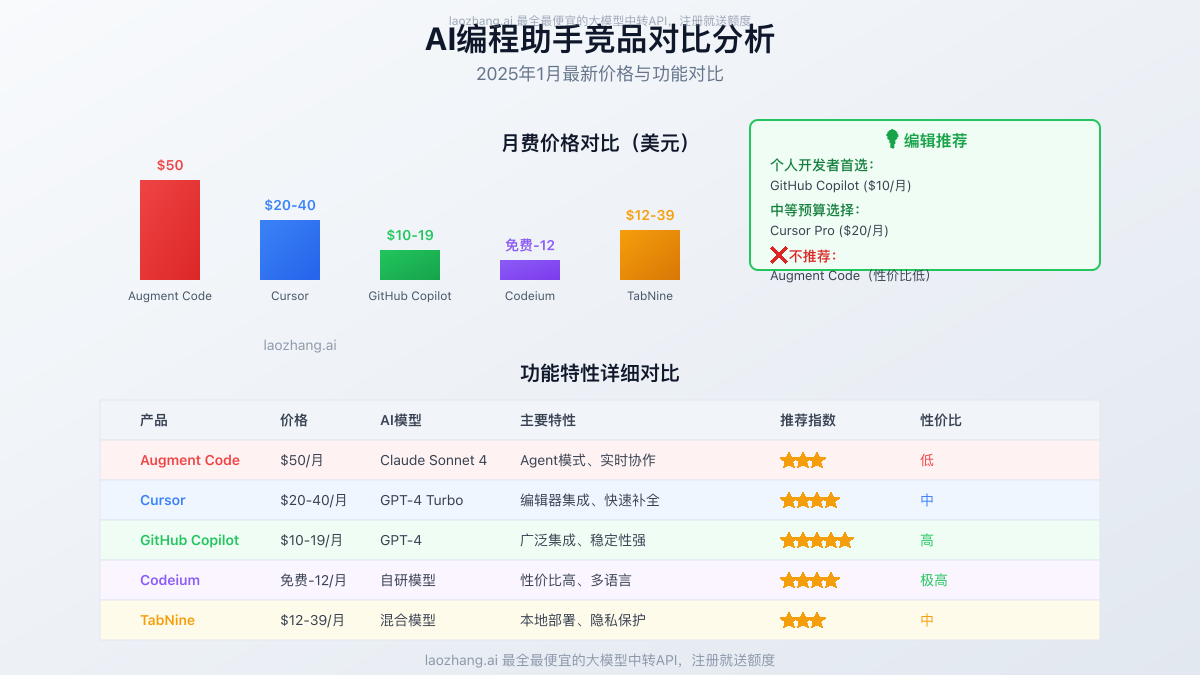Click the 本地部署、隐私保护 feature cell
Image resolution: width=1200 pixels, height=675 pixels.
coord(583,620)
